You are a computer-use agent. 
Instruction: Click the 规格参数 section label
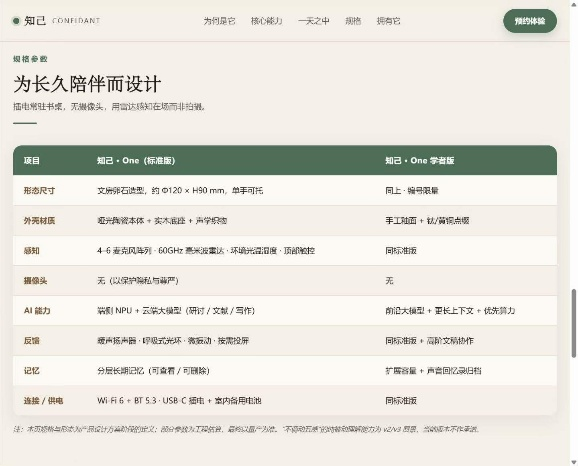[30, 59]
